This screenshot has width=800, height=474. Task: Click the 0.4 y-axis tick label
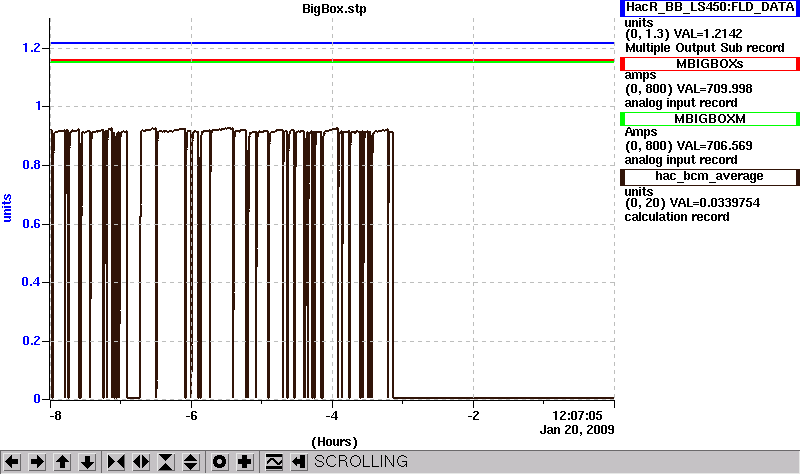click(x=31, y=282)
